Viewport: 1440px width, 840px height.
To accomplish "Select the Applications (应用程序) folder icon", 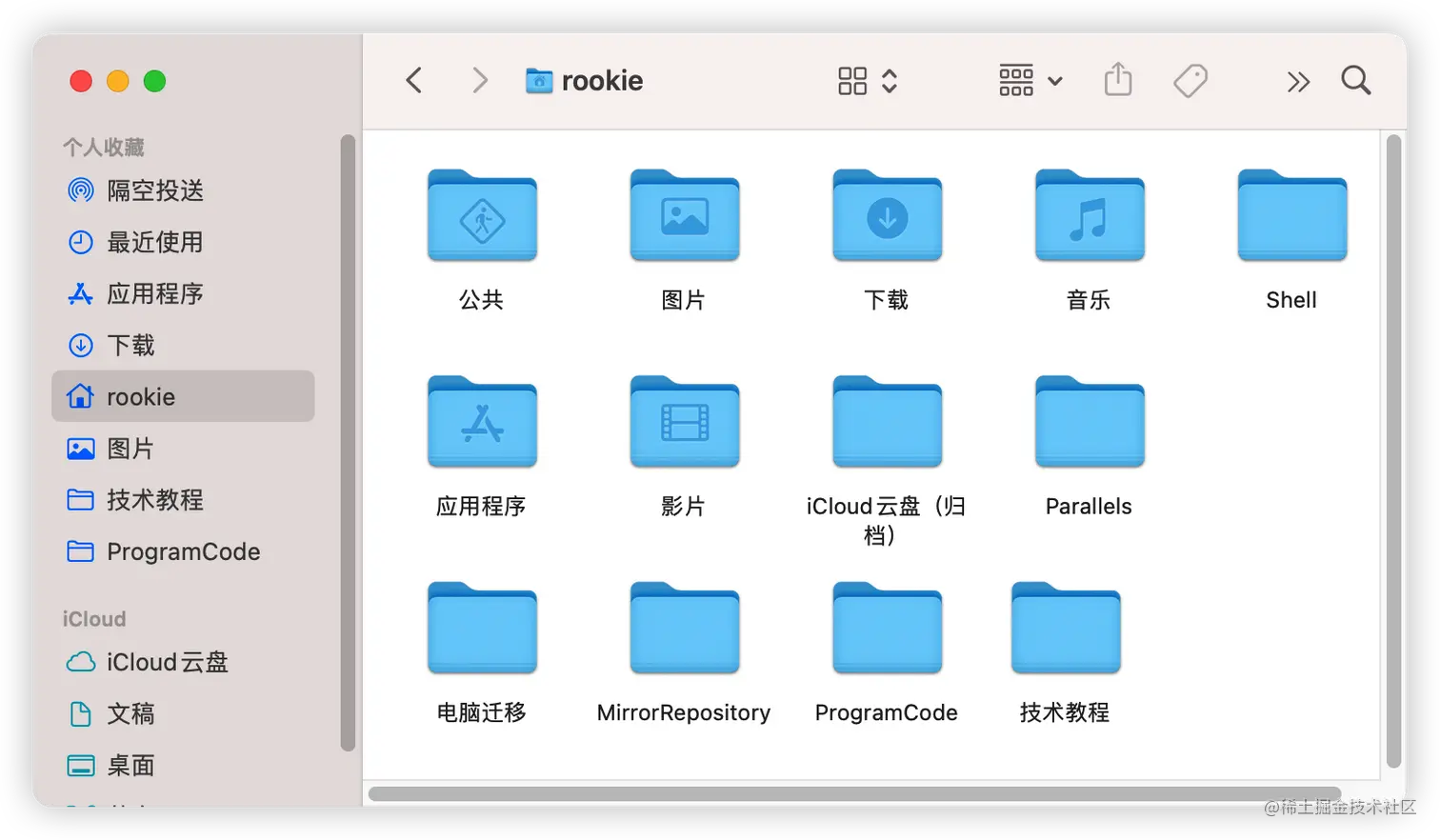I will pyautogui.click(x=482, y=422).
